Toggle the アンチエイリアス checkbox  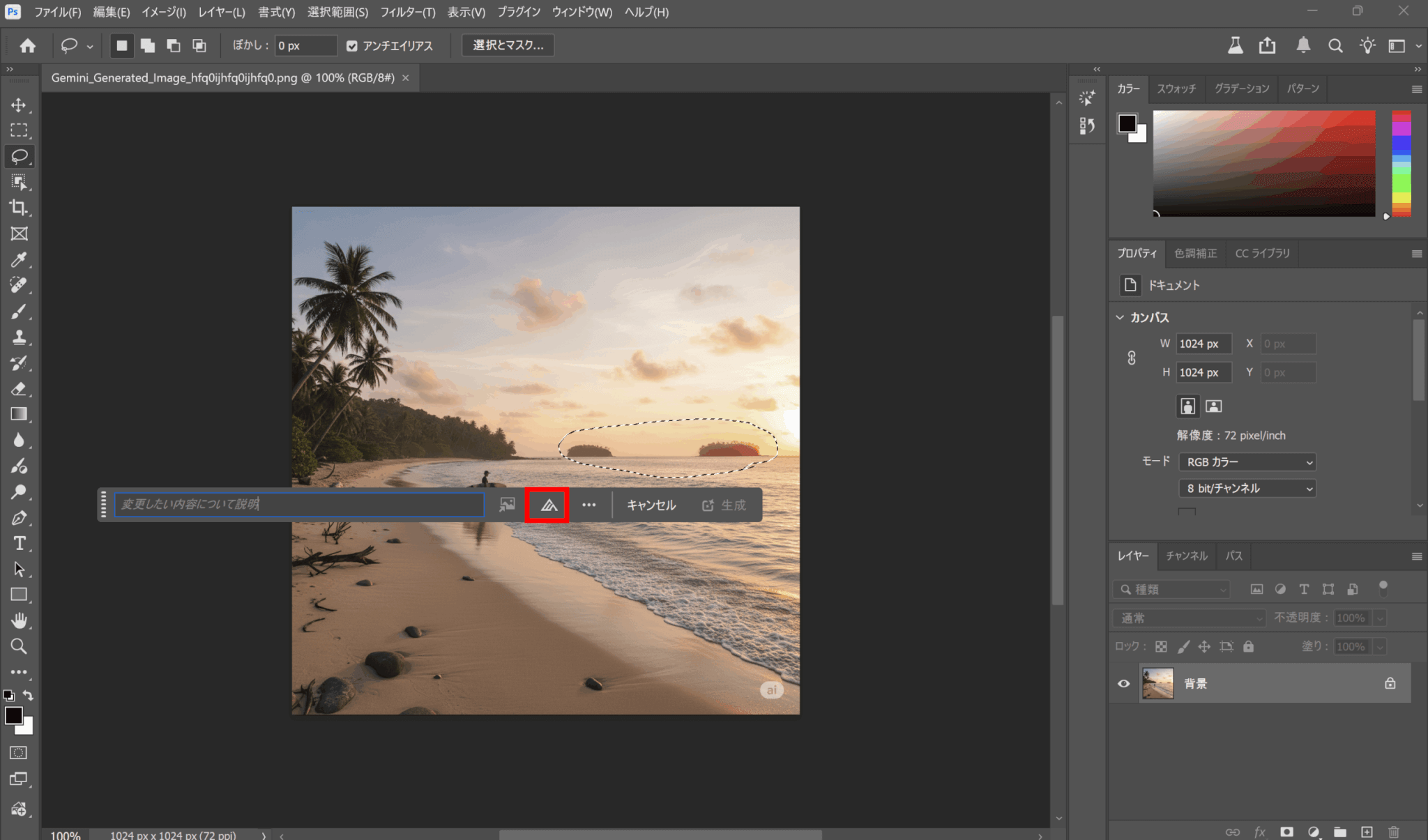(352, 46)
